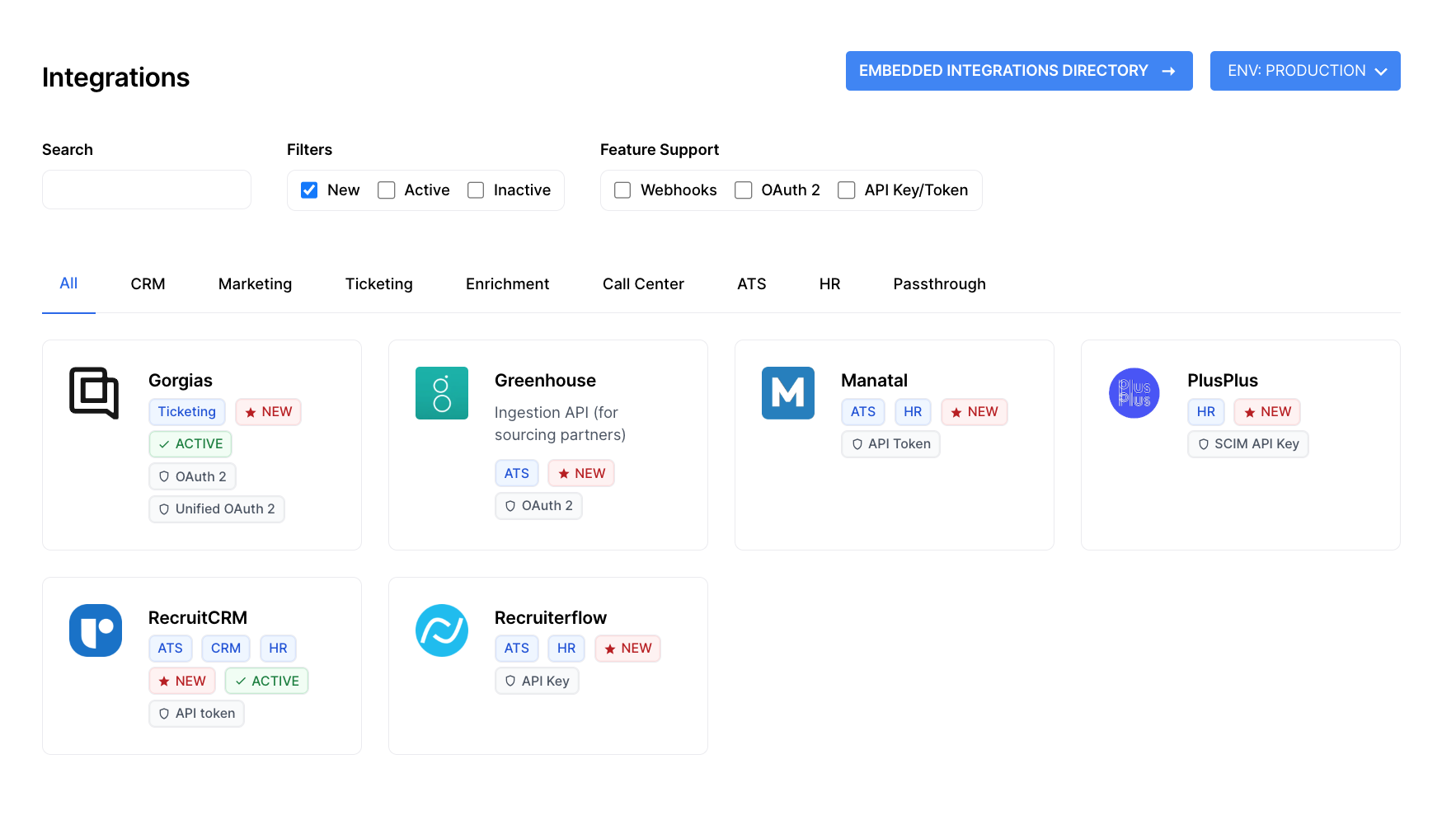Screen dimensions: 1456x834
Task: Click the Gorgias chat bubble logo
Action: tap(94, 393)
